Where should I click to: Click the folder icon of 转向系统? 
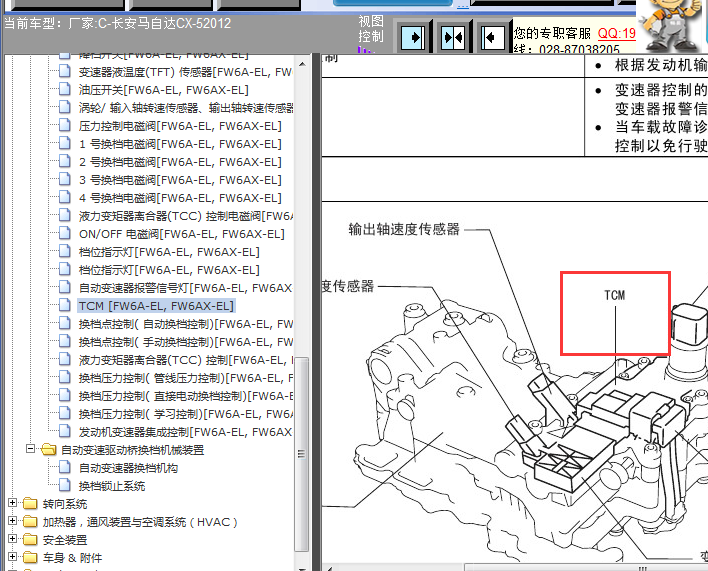(30, 503)
